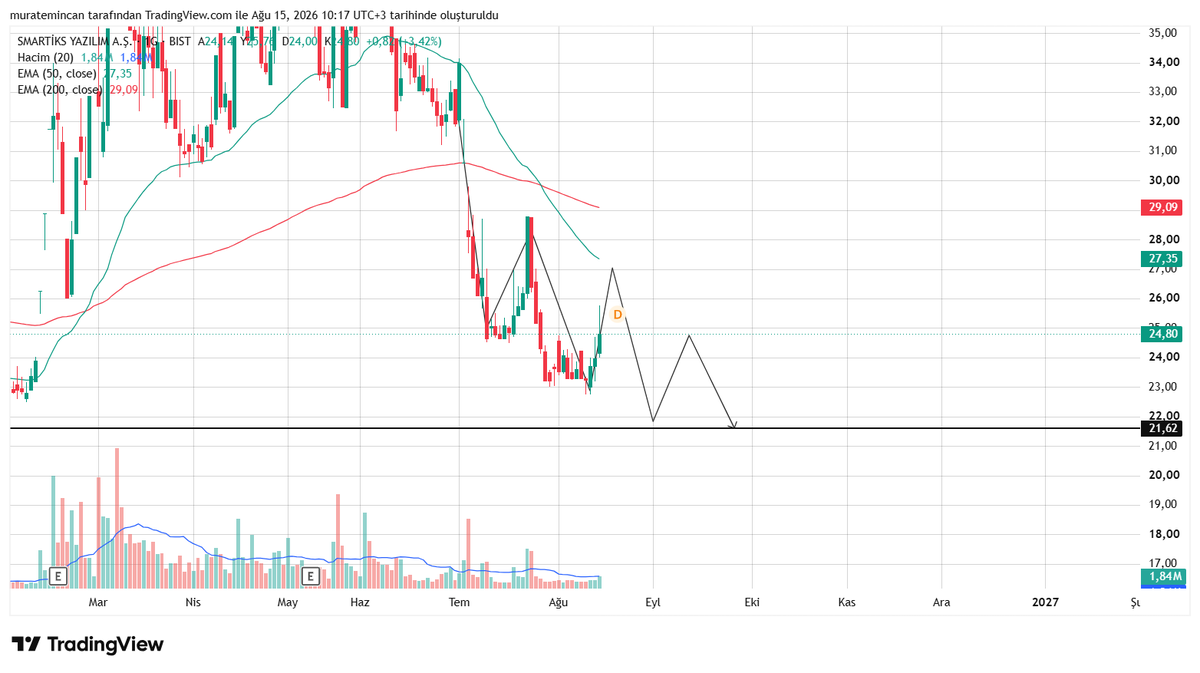Click the 17,00 price scale value
Viewport: 1200px width, 673px height.
coord(1161,563)
